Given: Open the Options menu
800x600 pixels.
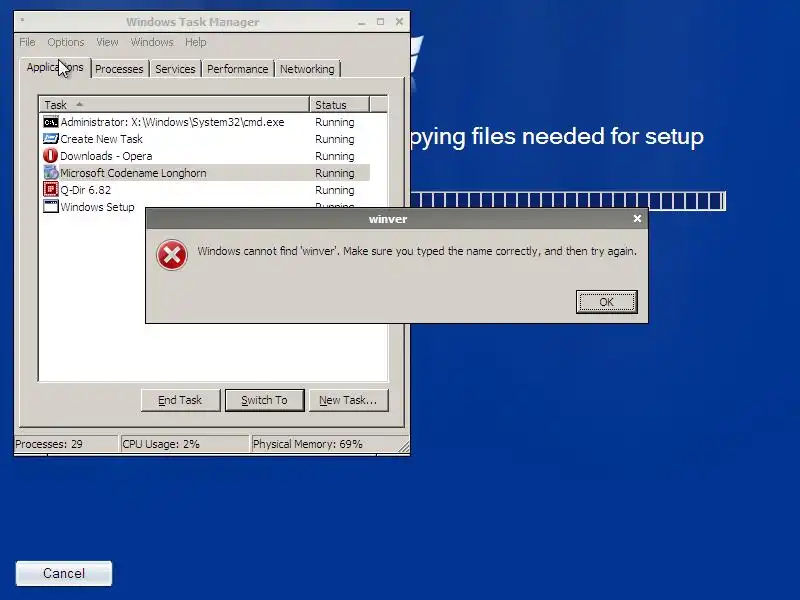Looking at the screenshot, I should tap(66, 42).
